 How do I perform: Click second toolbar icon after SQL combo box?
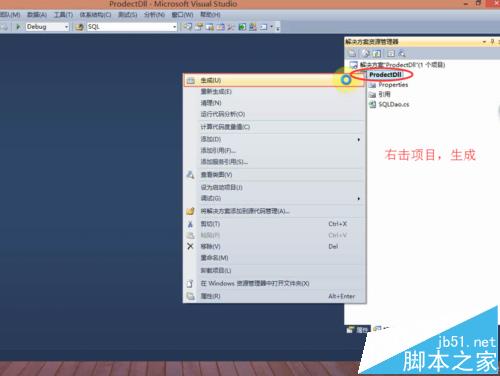tap(199, 27)
